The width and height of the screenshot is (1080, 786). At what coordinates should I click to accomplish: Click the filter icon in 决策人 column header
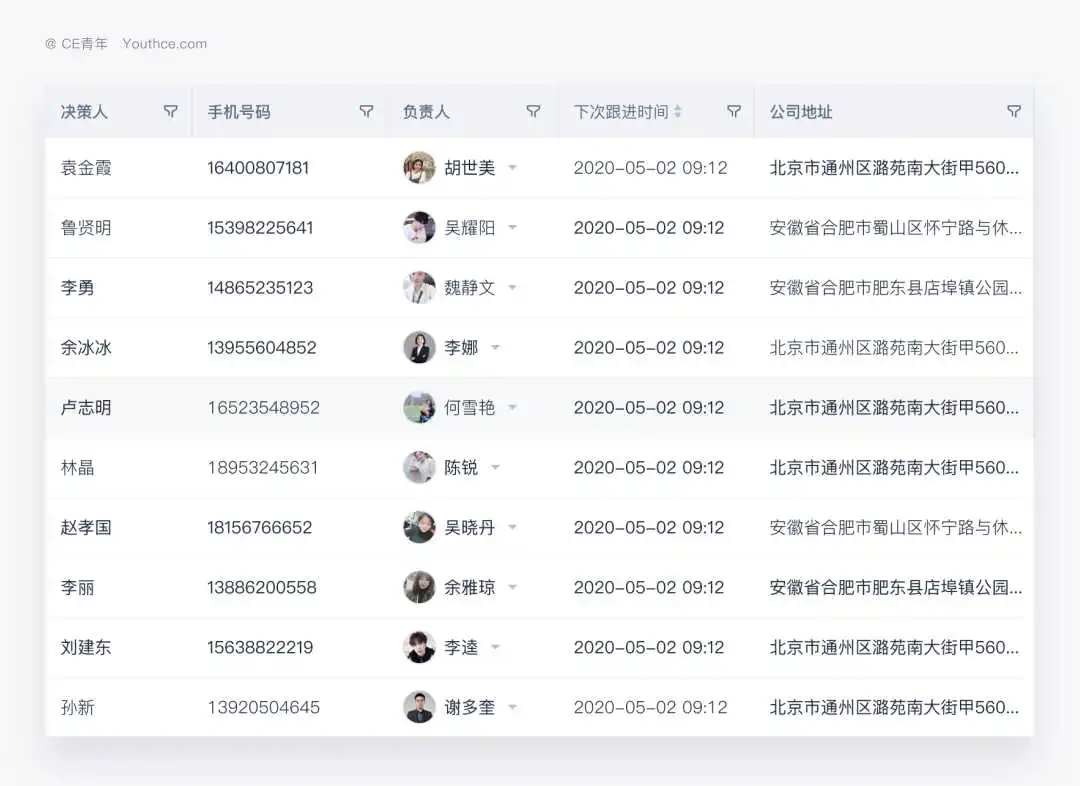click(170, 112)
